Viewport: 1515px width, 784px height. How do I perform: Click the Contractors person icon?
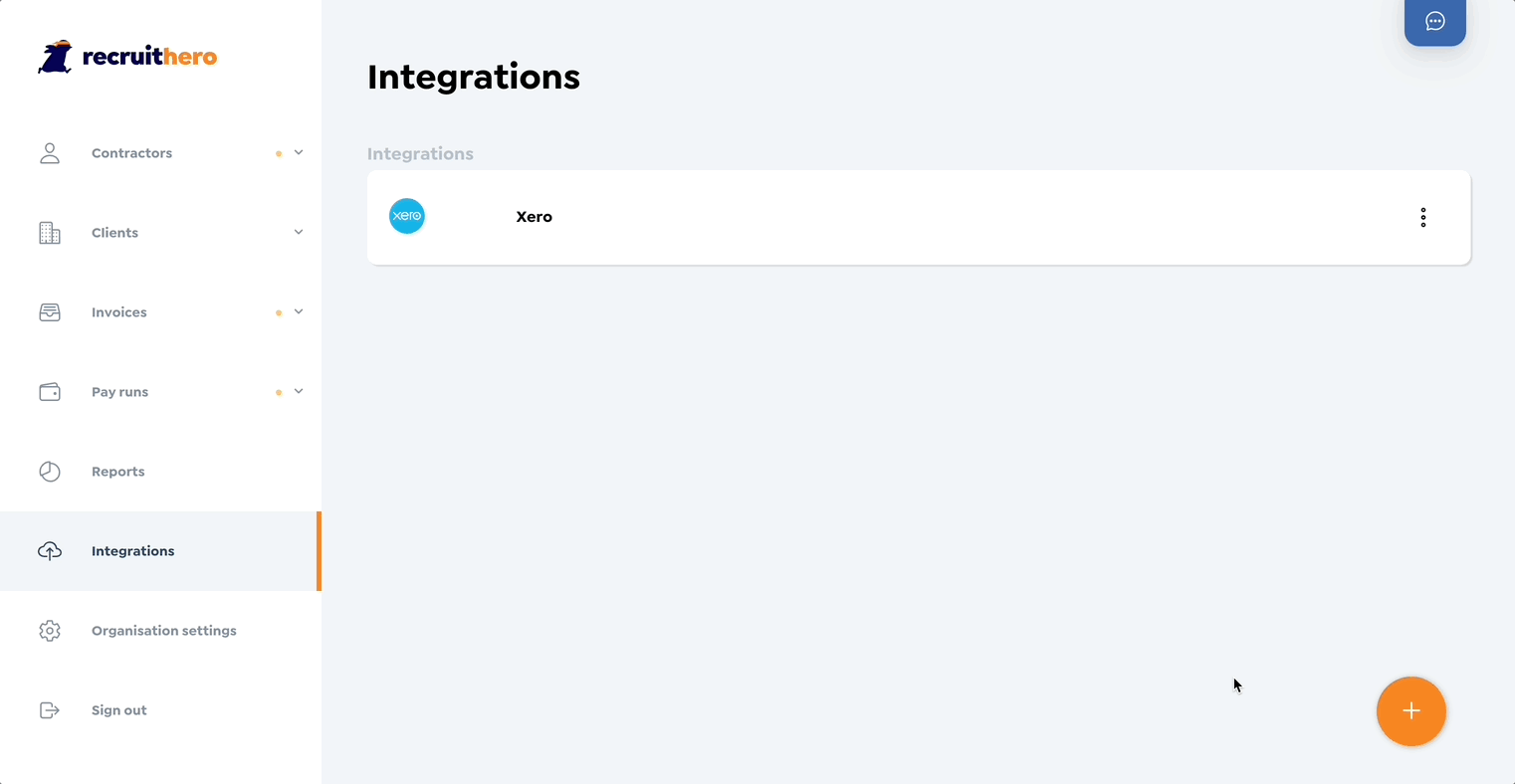pos(50,153)
